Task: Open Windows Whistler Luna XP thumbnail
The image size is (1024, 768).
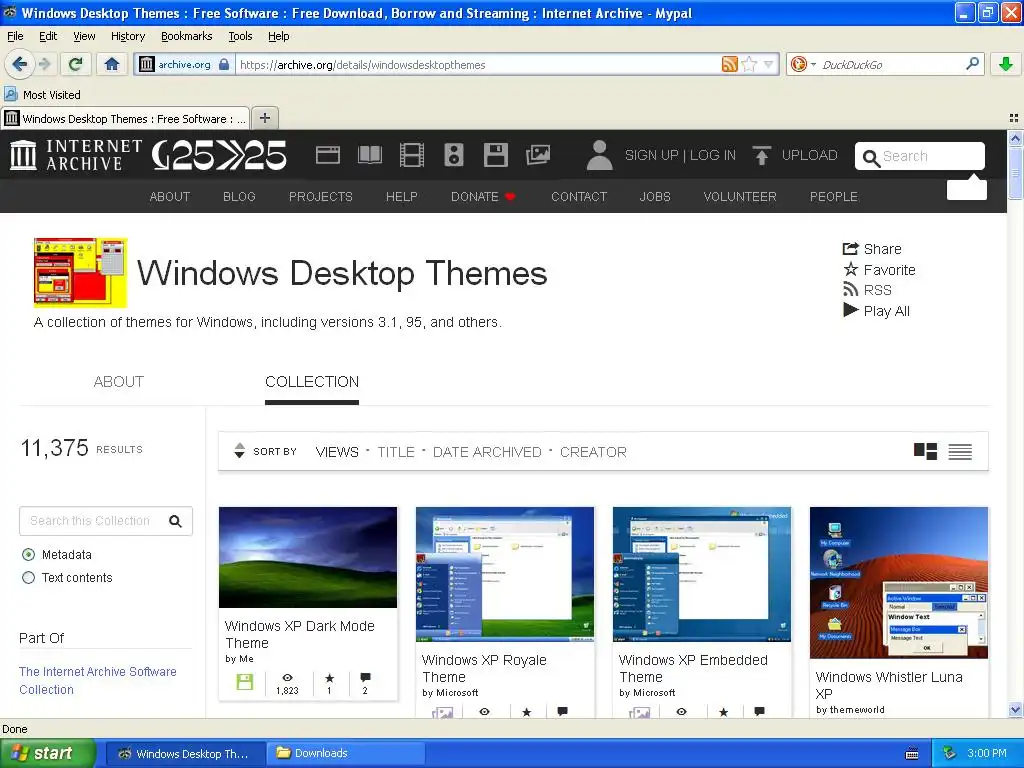Action: pyautogui.click(x=899, y=583)
